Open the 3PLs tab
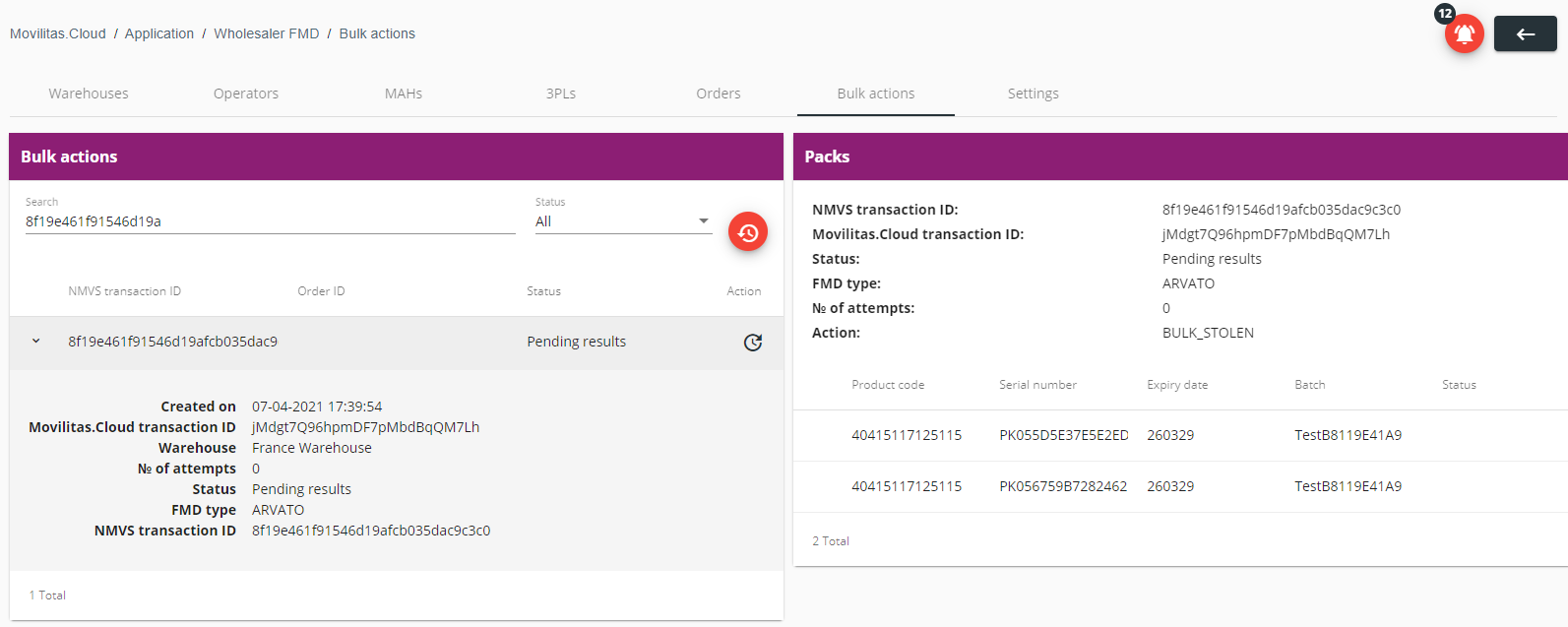The height and width of the screenshot is (627, 1568). pyautogui.click(x=561, y=94)
